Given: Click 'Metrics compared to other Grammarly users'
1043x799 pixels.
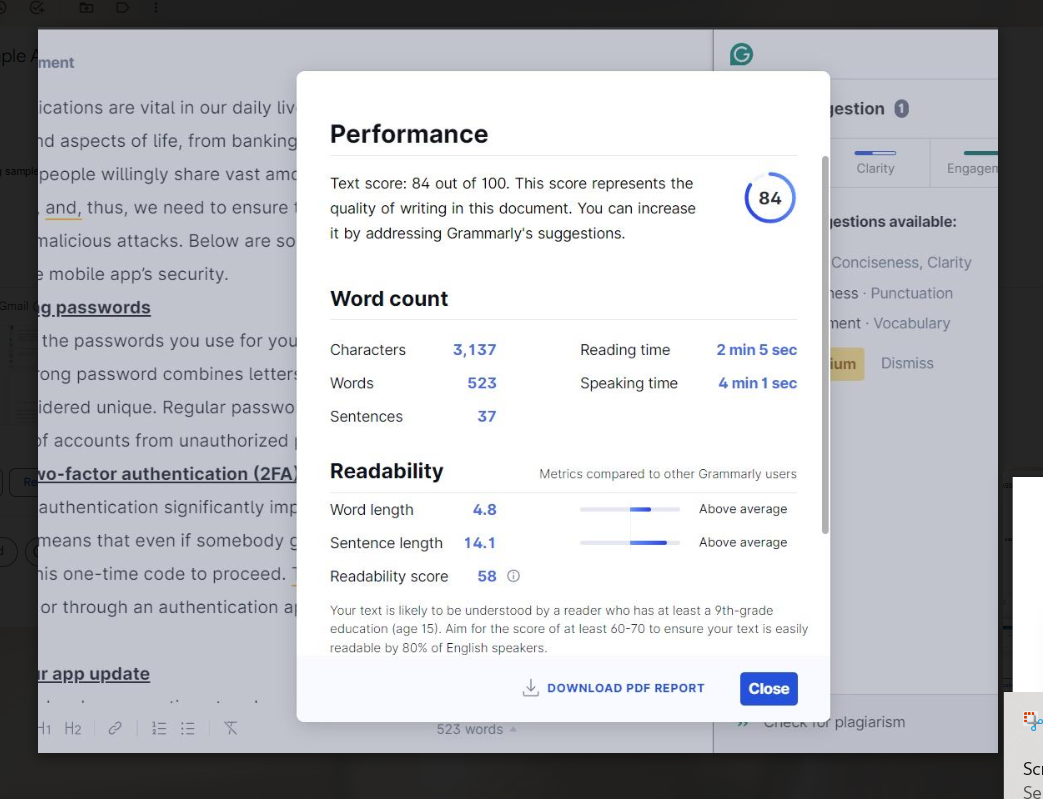Looking at the screenshot, I should coord(668,474).
